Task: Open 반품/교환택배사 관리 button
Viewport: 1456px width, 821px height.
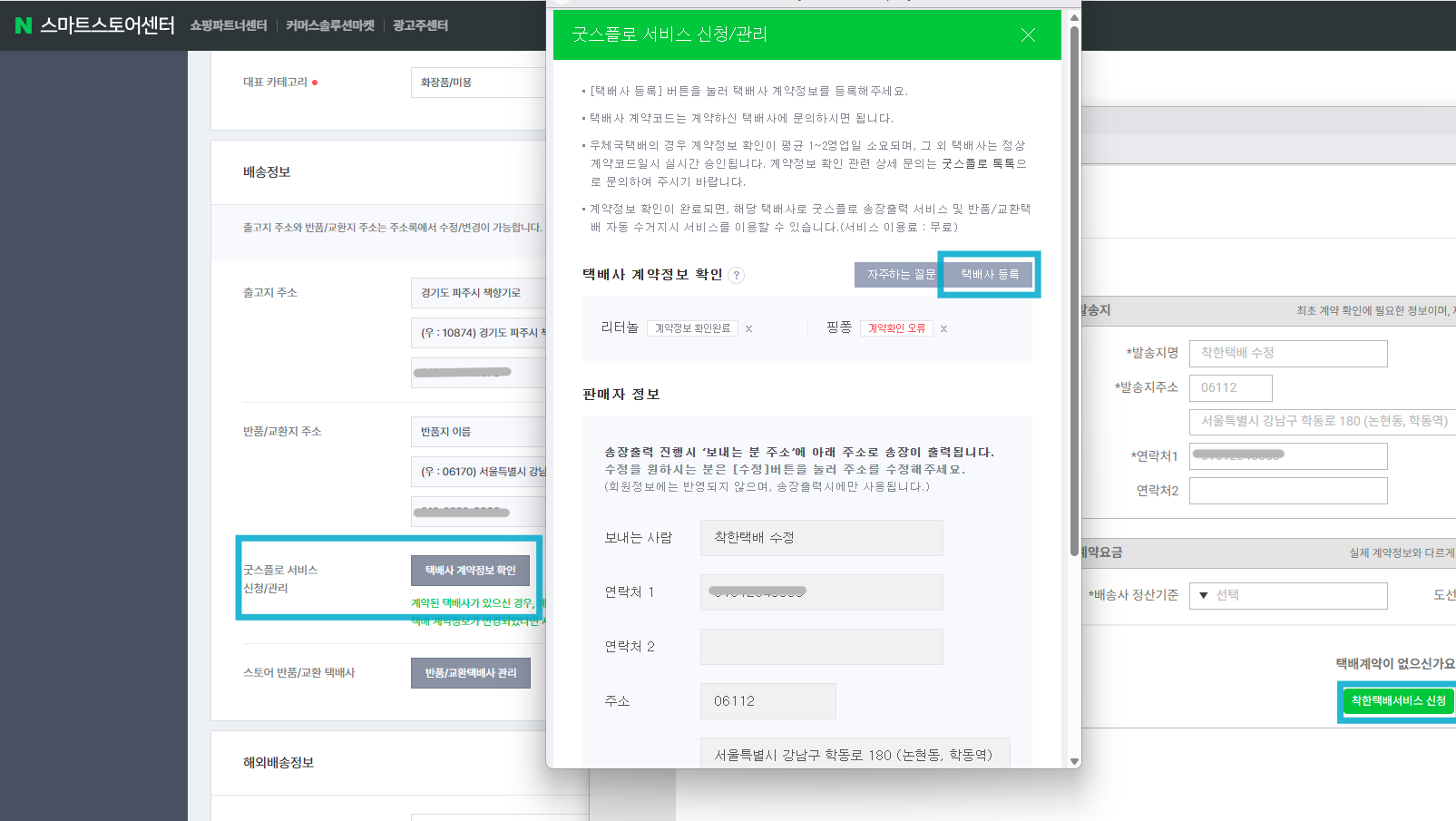Action: point(470,672)
